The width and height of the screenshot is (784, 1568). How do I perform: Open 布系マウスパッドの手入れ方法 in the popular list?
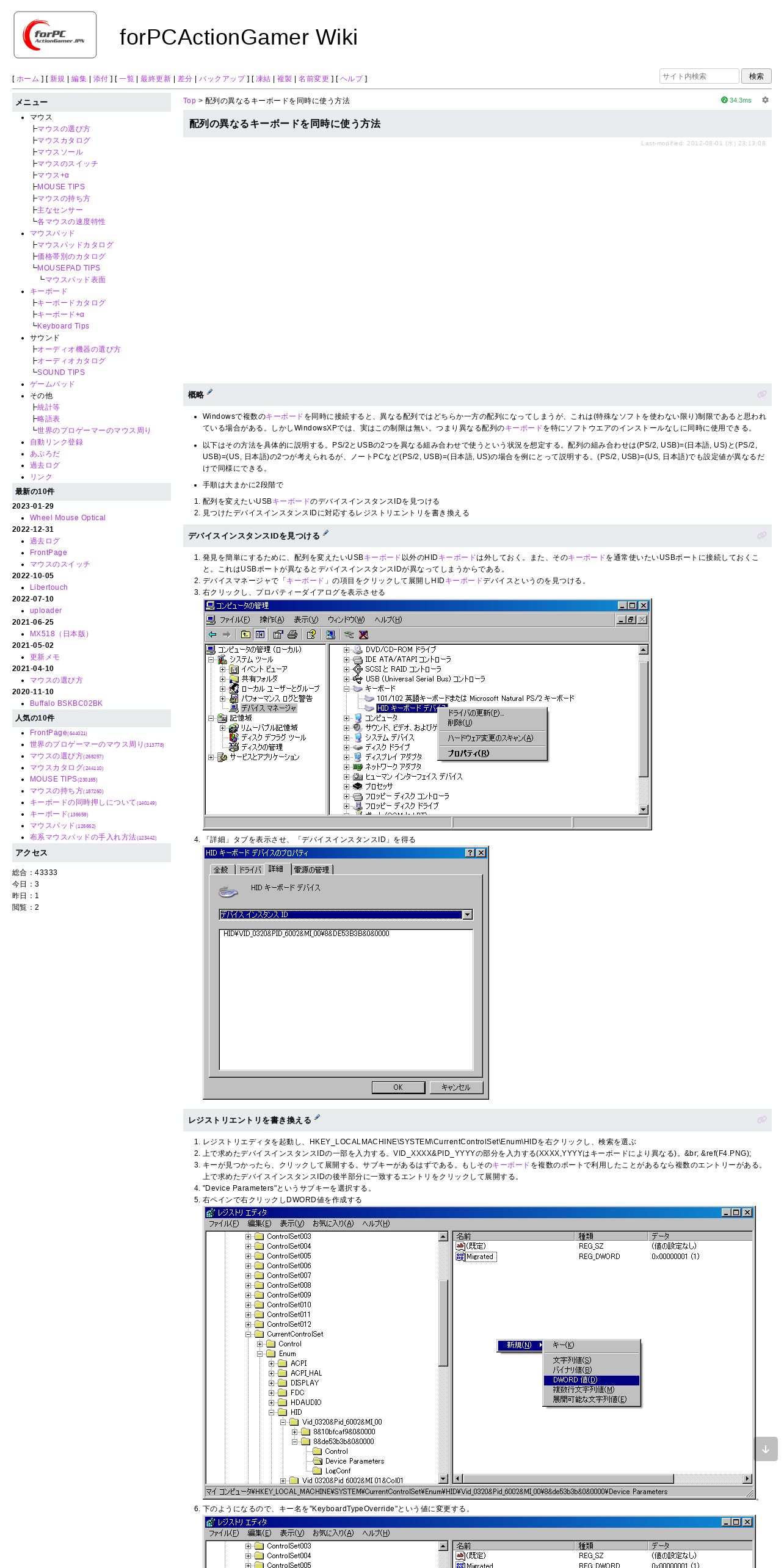(82, 837)
